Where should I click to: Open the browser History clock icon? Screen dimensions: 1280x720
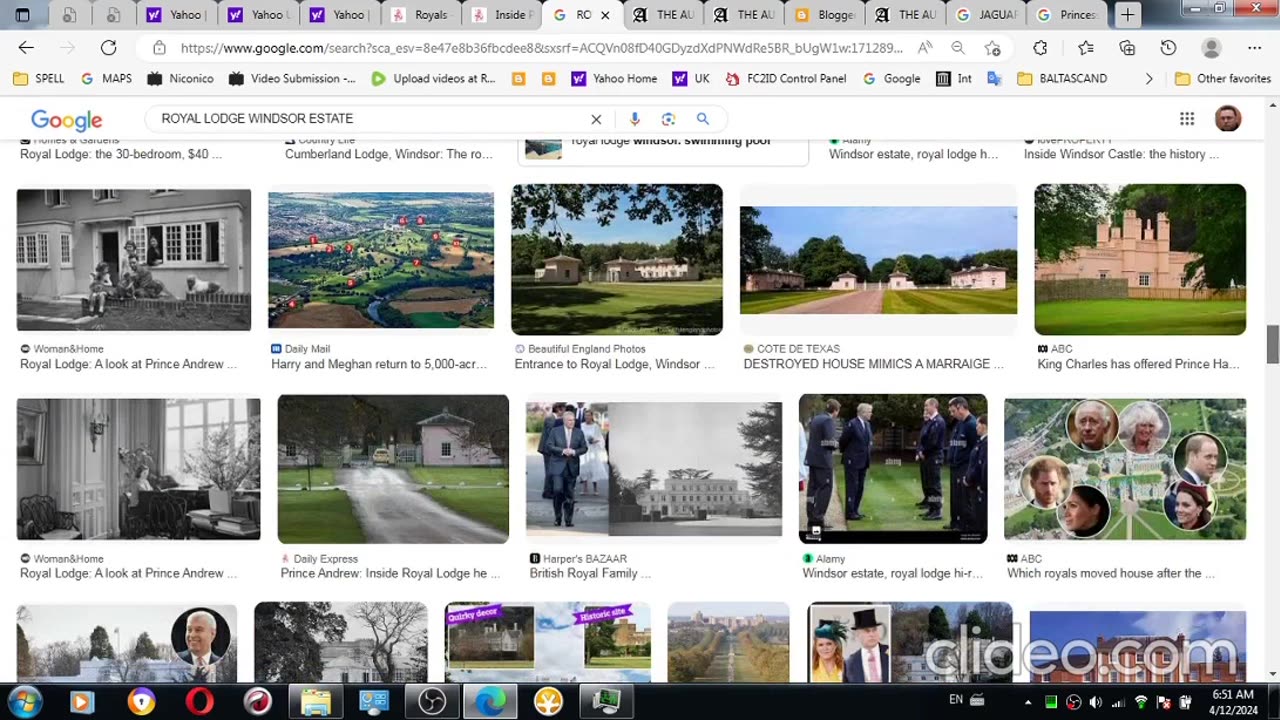coord(1168,48)
